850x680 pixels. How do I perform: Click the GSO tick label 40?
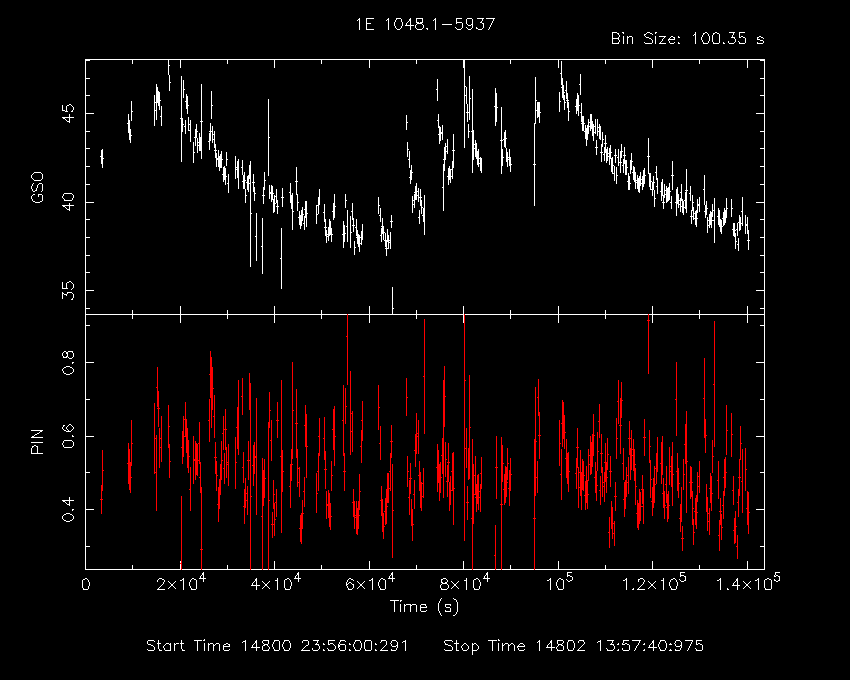68,202
